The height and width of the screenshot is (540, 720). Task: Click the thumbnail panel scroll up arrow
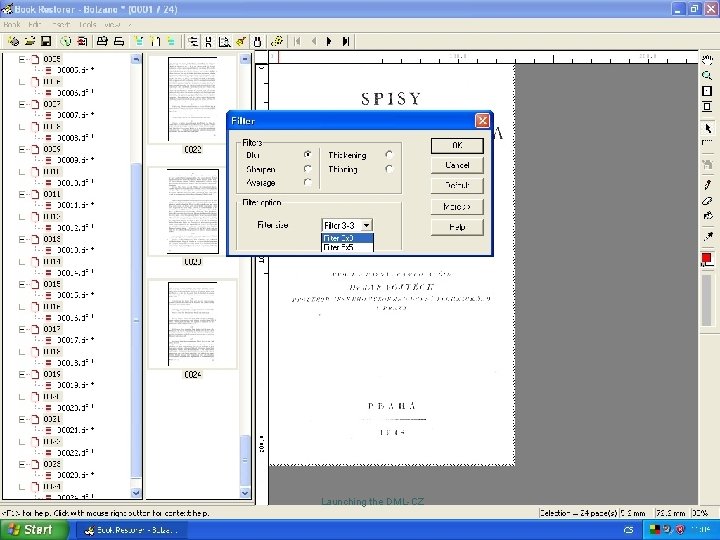tap(245, 59)
